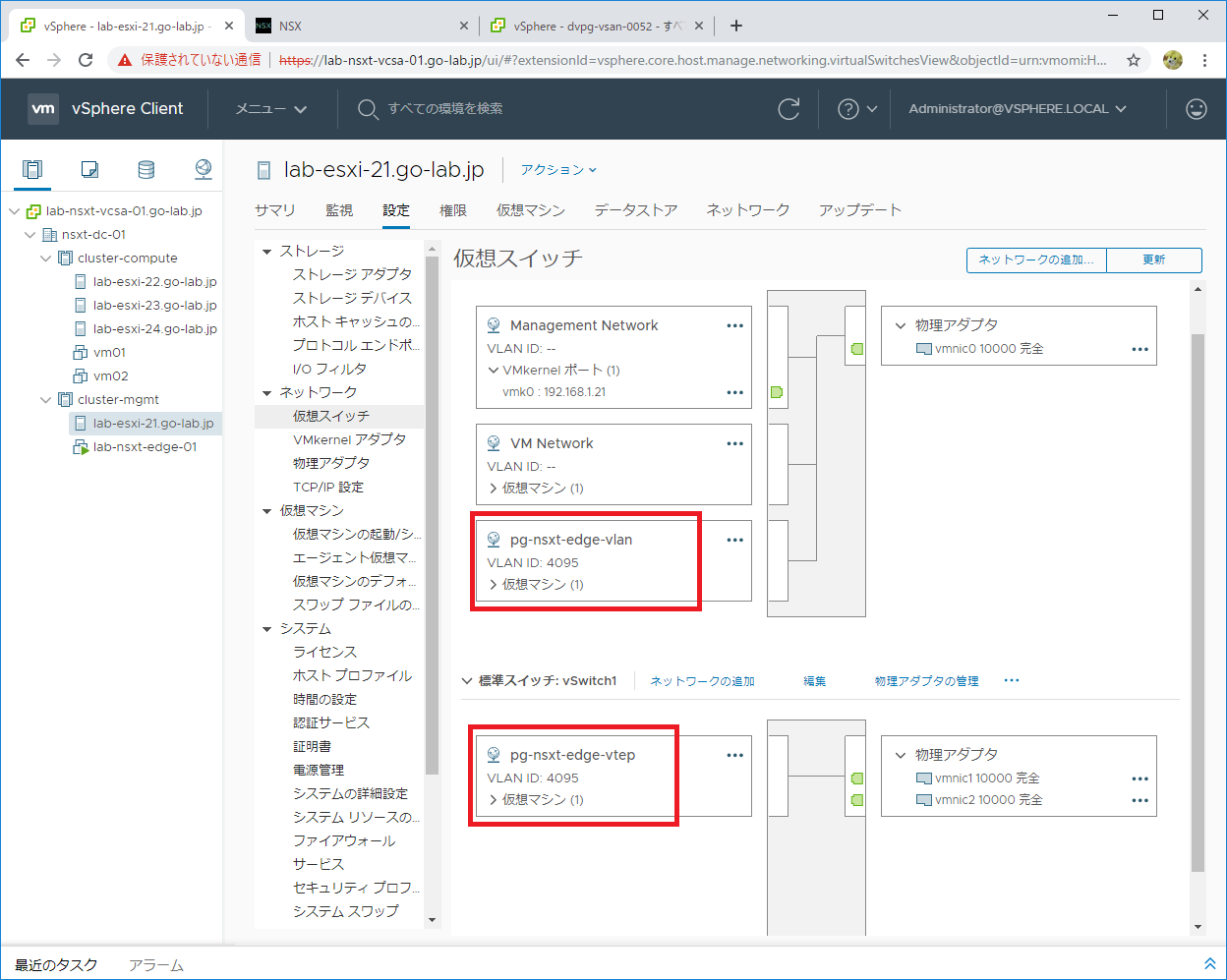Image resolution: width=1227 pixels, height=980 pixels.
Task: Open Management Network ellipsis menu
Action: 734,325
